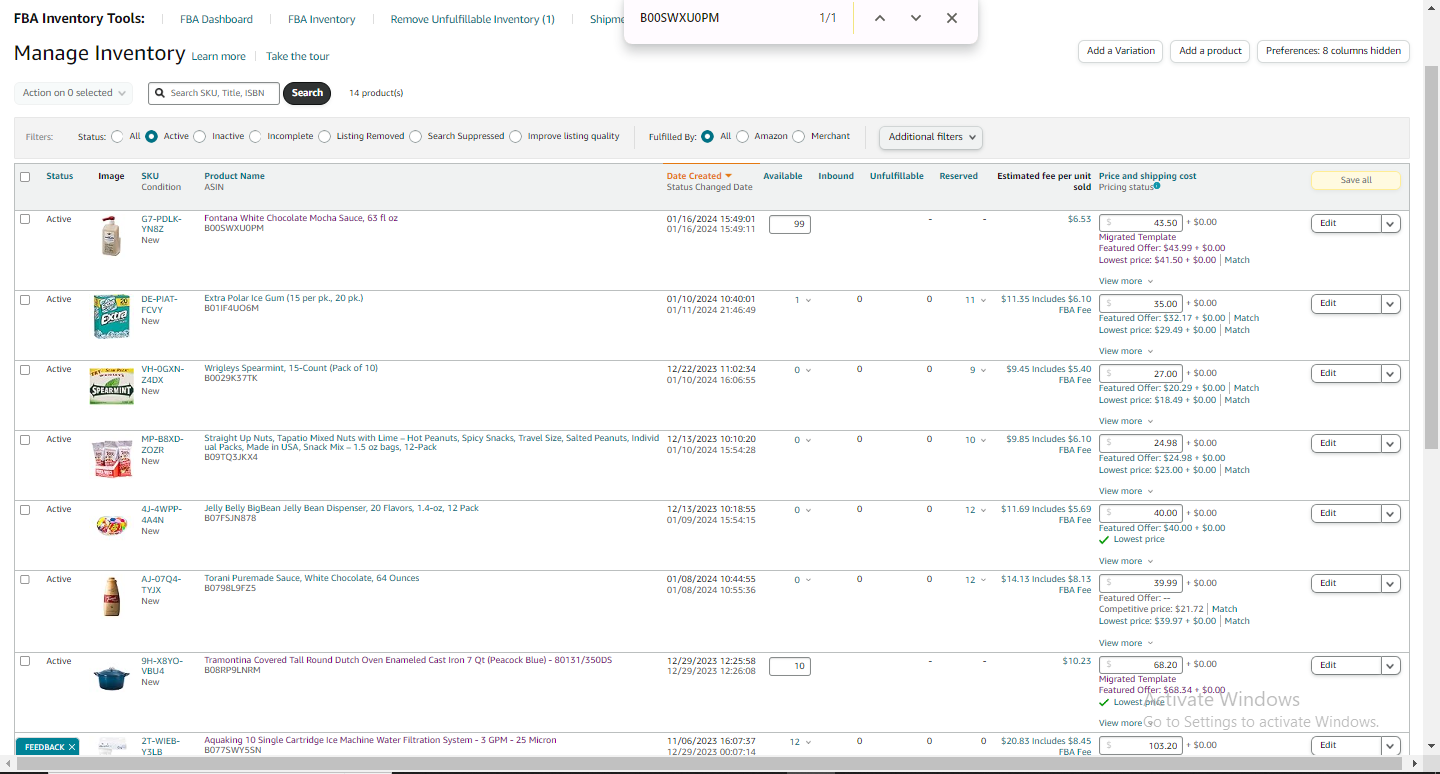Click Match beside Fontana lowest price $41.50
1440x774 pixels.
1237,260
